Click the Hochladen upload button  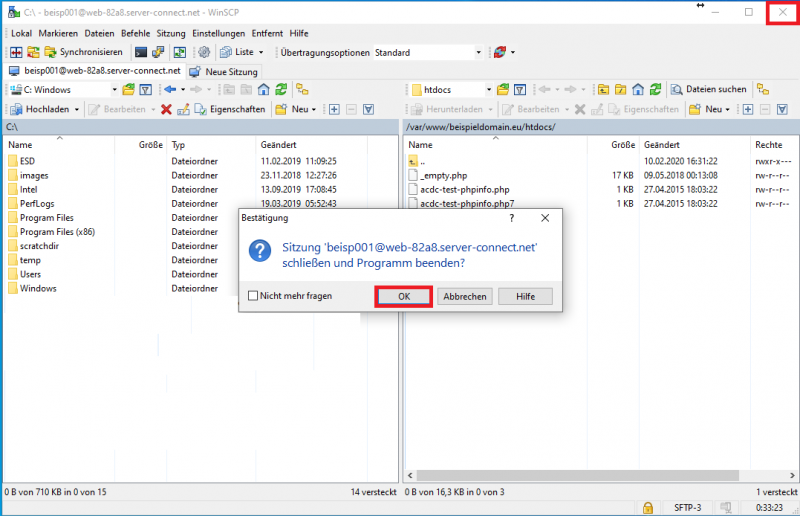40,109
